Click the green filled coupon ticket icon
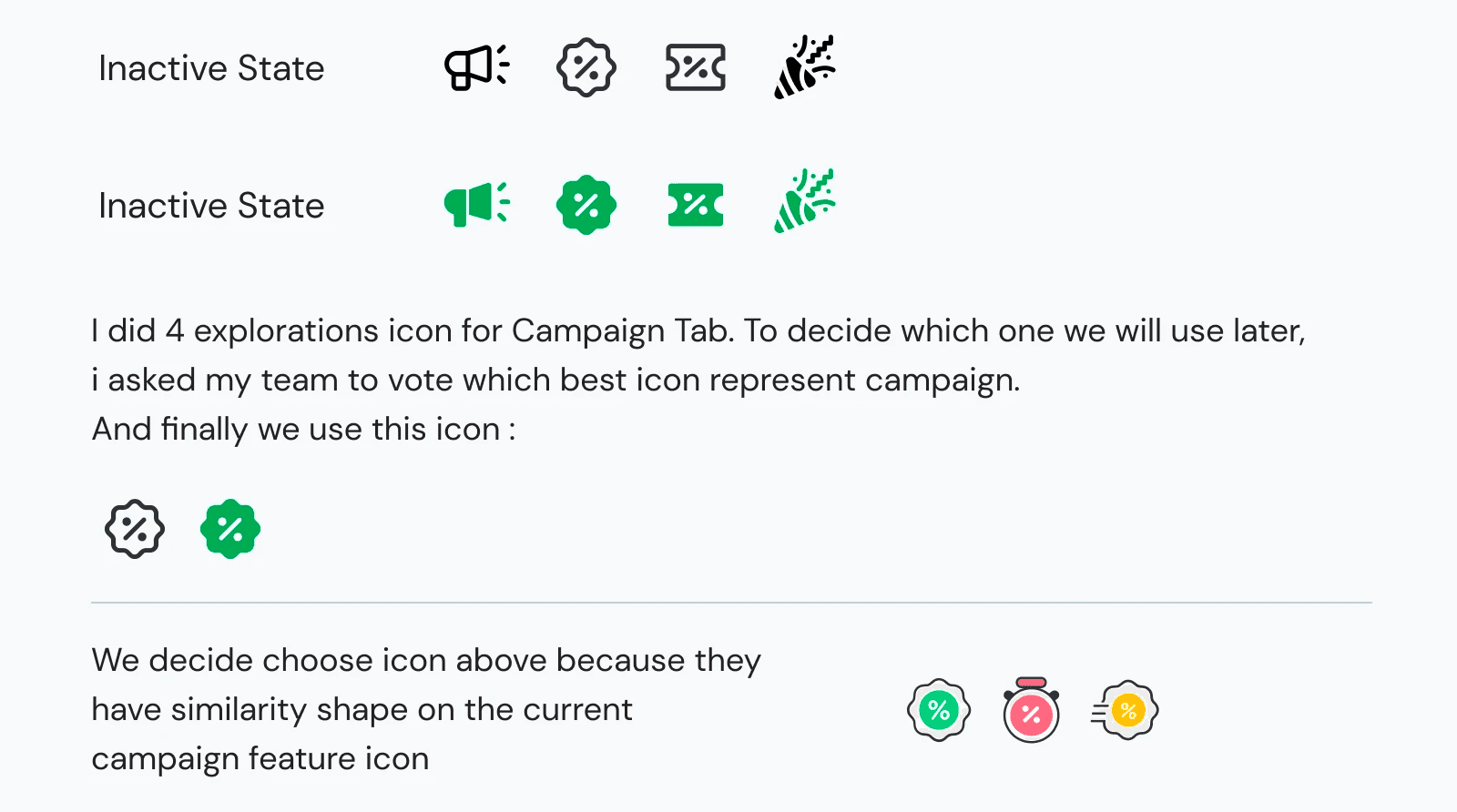Image resolution: width=1457 pixels, height=812 pixels. pyautogui.click(x=695, y=204)
